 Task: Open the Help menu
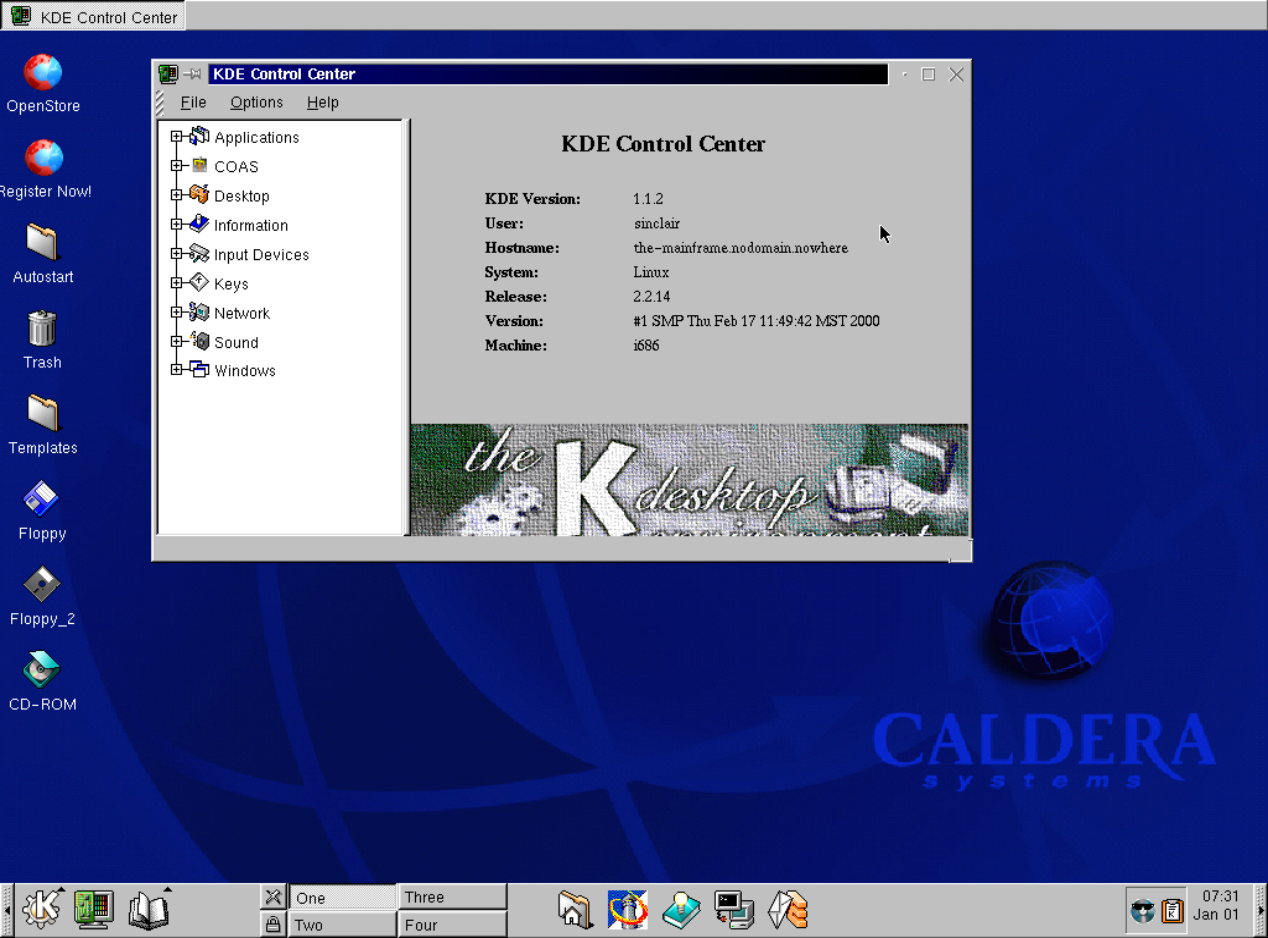point(322,102)
